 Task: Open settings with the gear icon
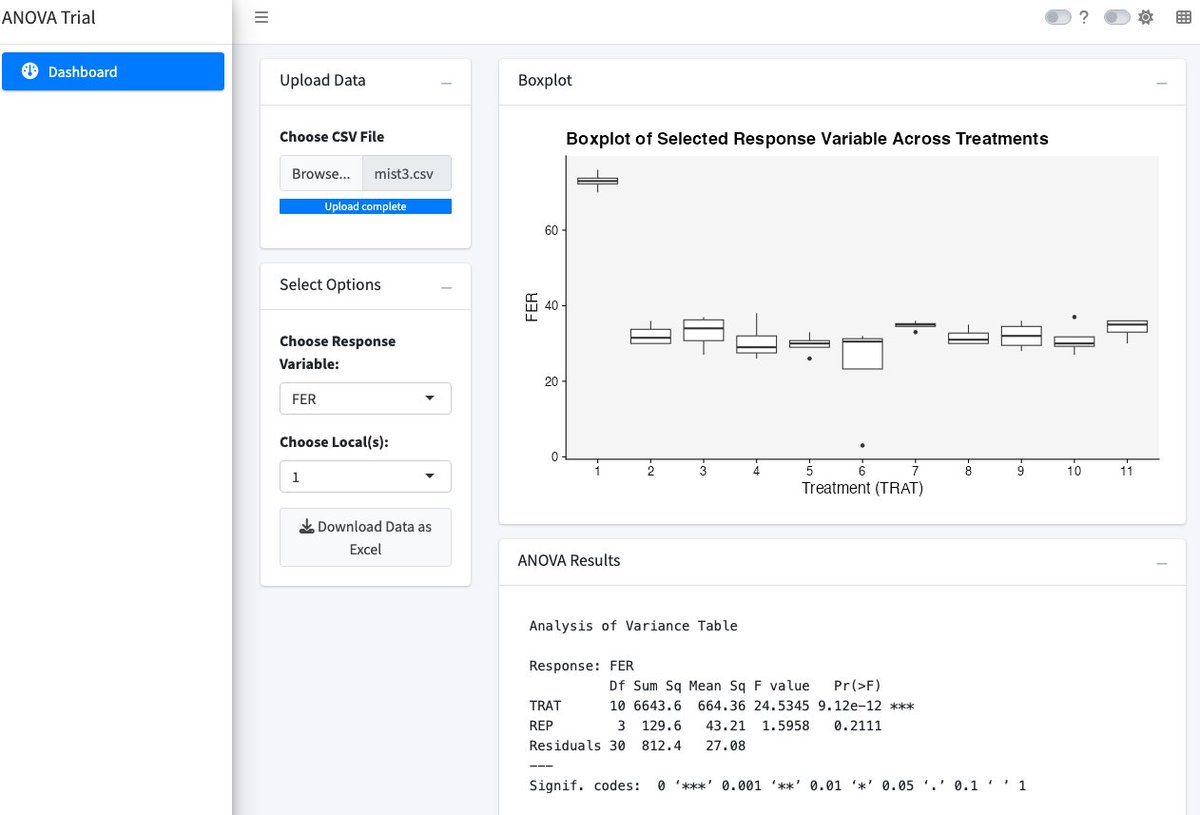pos(1146,17)
